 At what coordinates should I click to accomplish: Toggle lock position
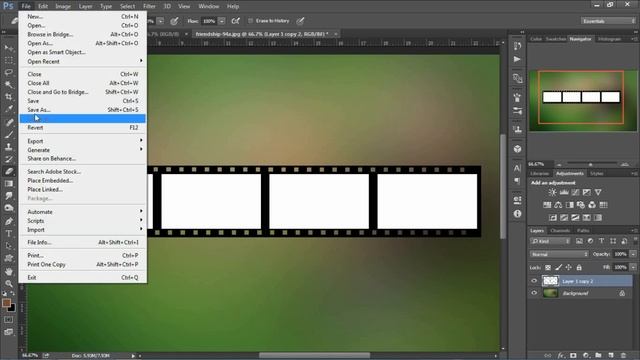569,268
